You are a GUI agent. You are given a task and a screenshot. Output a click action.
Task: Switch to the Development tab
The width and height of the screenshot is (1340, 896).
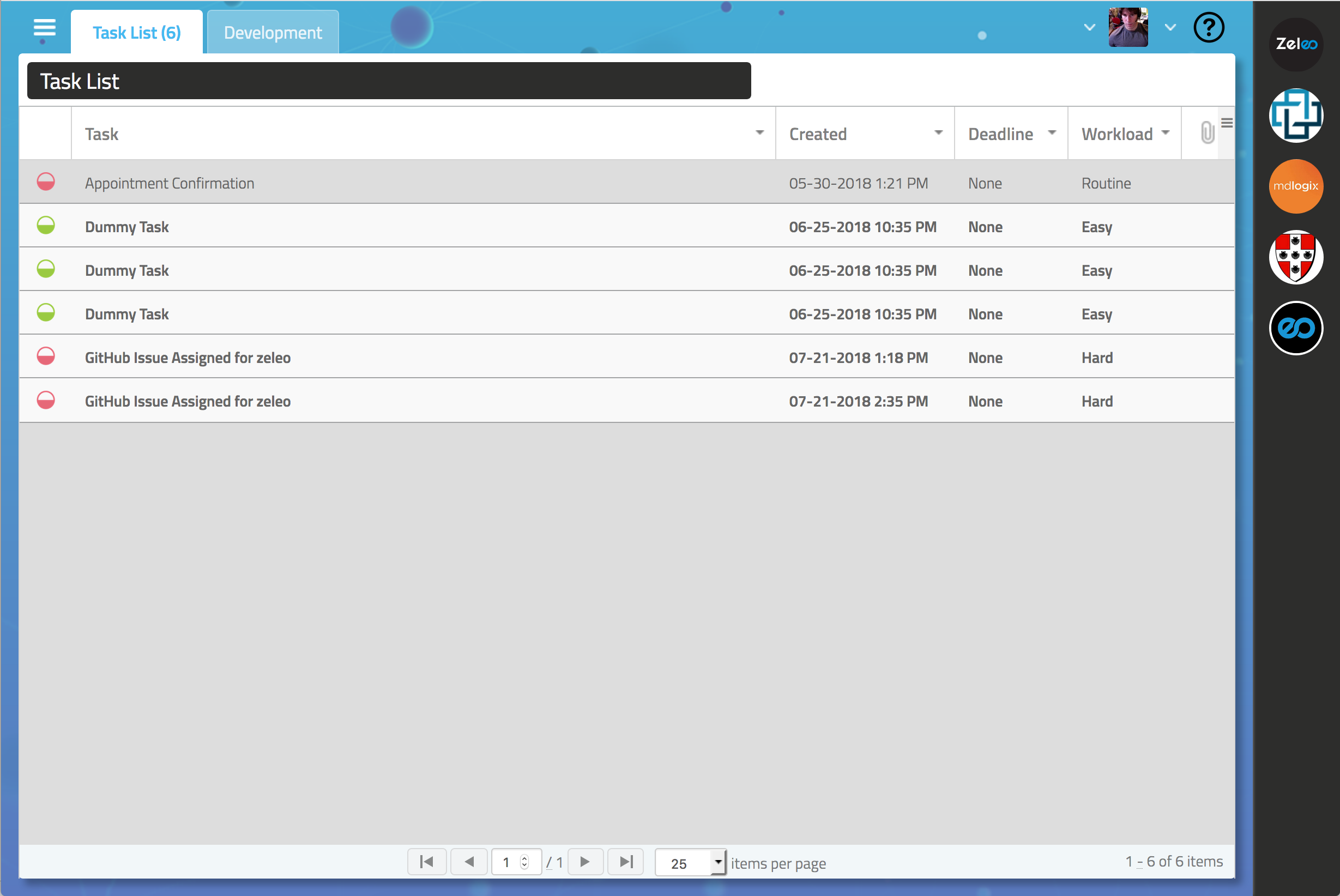[273, 33]
